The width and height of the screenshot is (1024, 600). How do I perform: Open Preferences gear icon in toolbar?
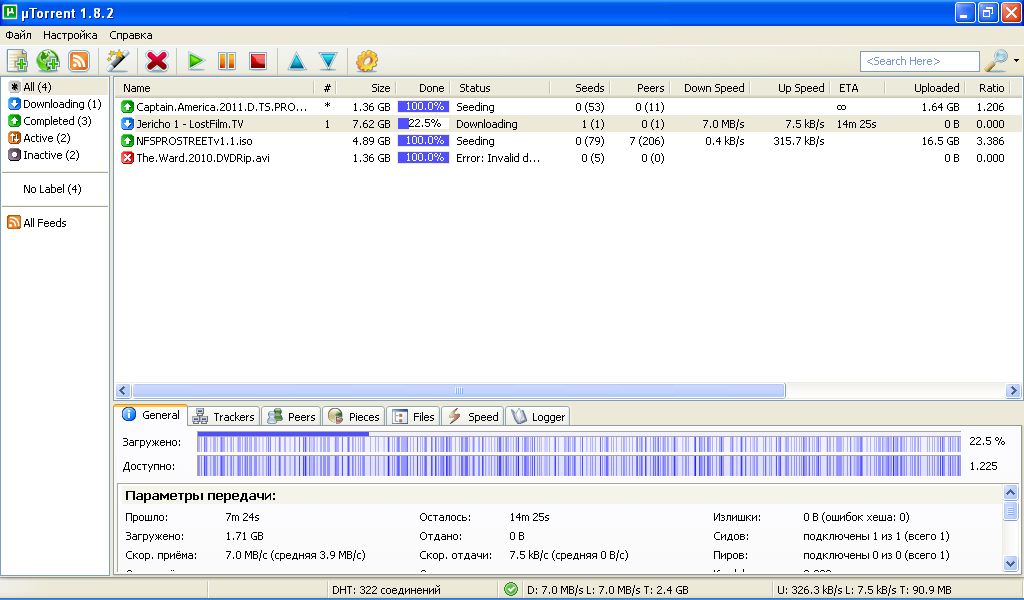click(x=366, y=61)
